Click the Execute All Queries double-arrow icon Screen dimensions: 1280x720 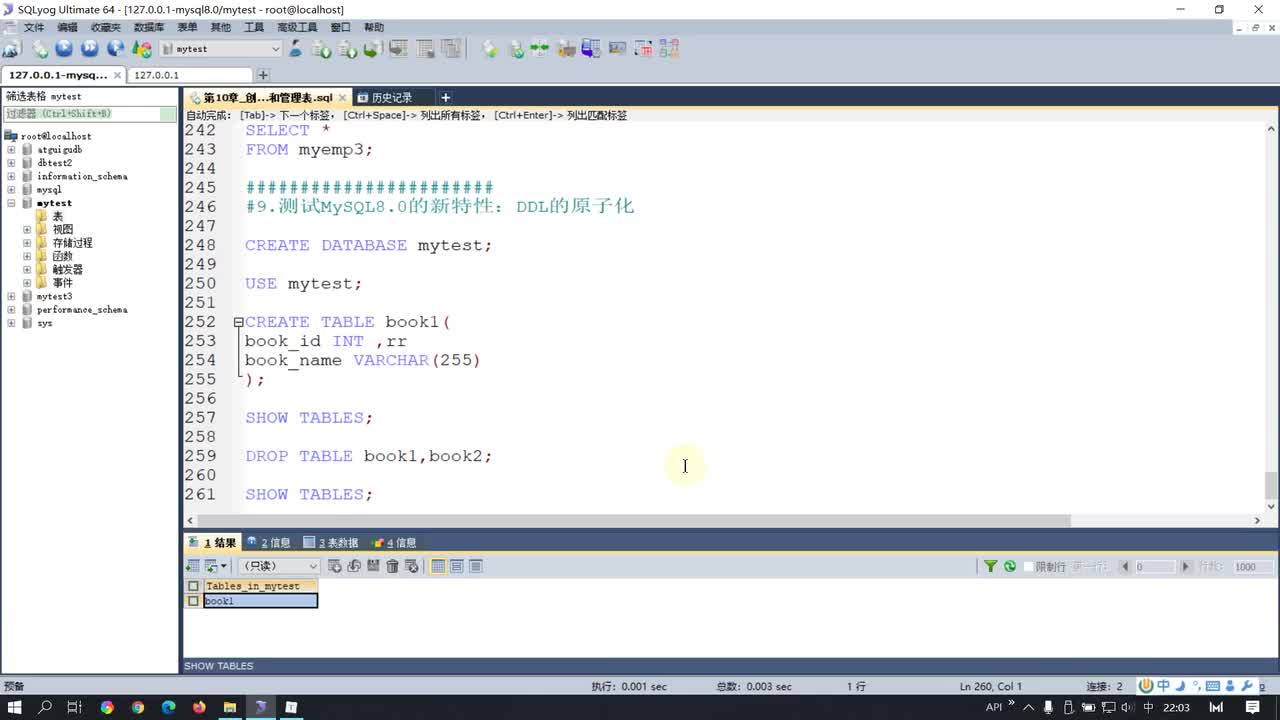90,48
